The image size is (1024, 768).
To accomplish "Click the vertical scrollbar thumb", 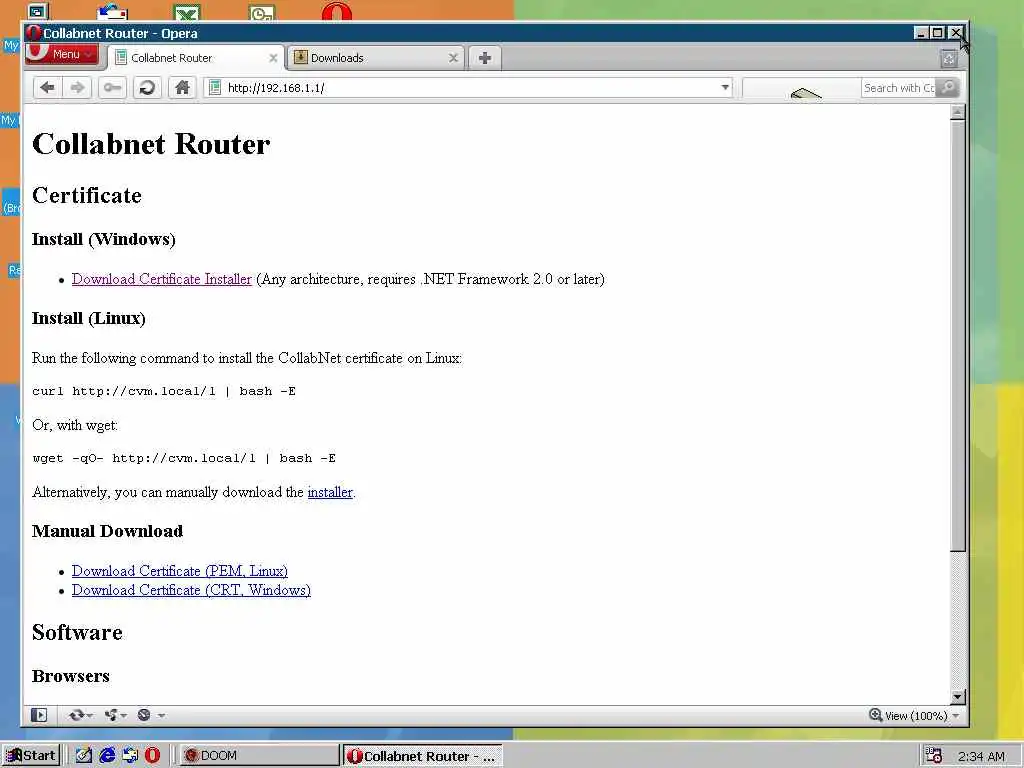I will pyautogui.click(x=957, y=336).
